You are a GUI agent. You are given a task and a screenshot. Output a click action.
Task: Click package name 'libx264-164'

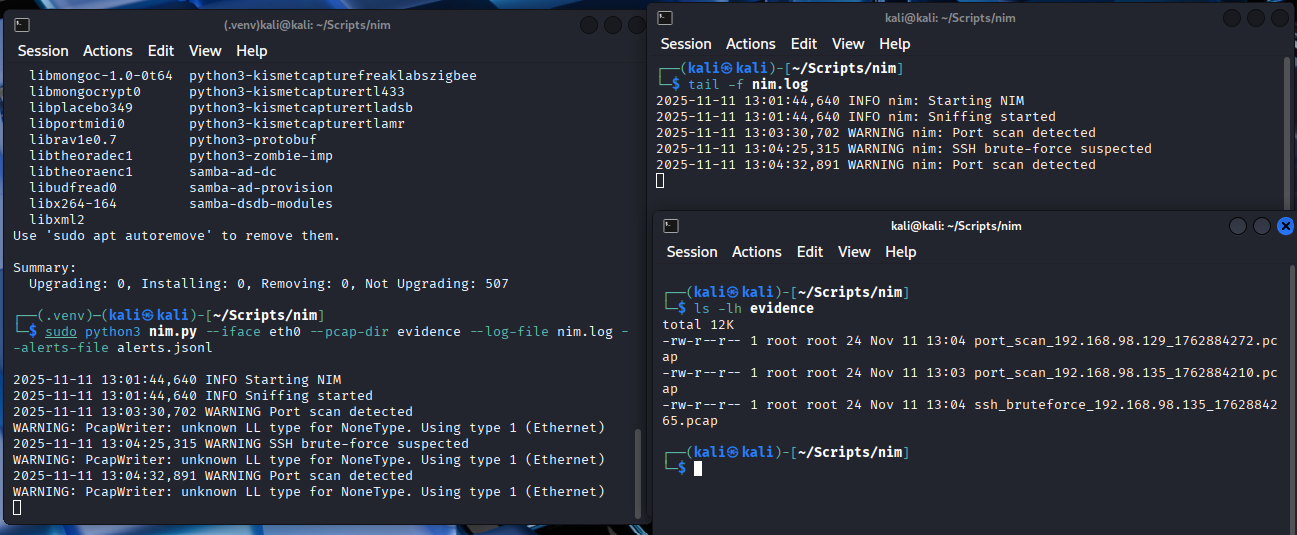tap(73, 203)
